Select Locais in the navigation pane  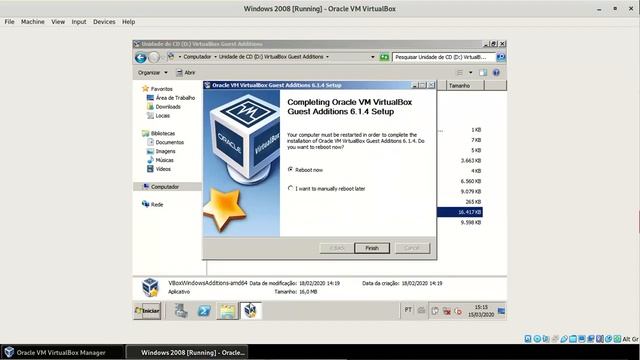158,116
